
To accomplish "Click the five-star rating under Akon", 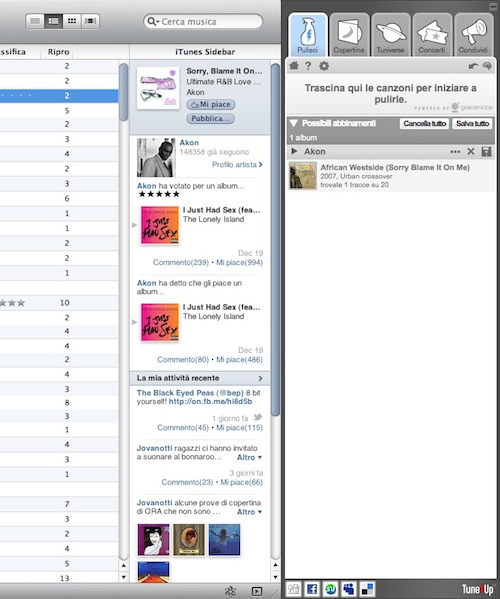I will (159, 194).
